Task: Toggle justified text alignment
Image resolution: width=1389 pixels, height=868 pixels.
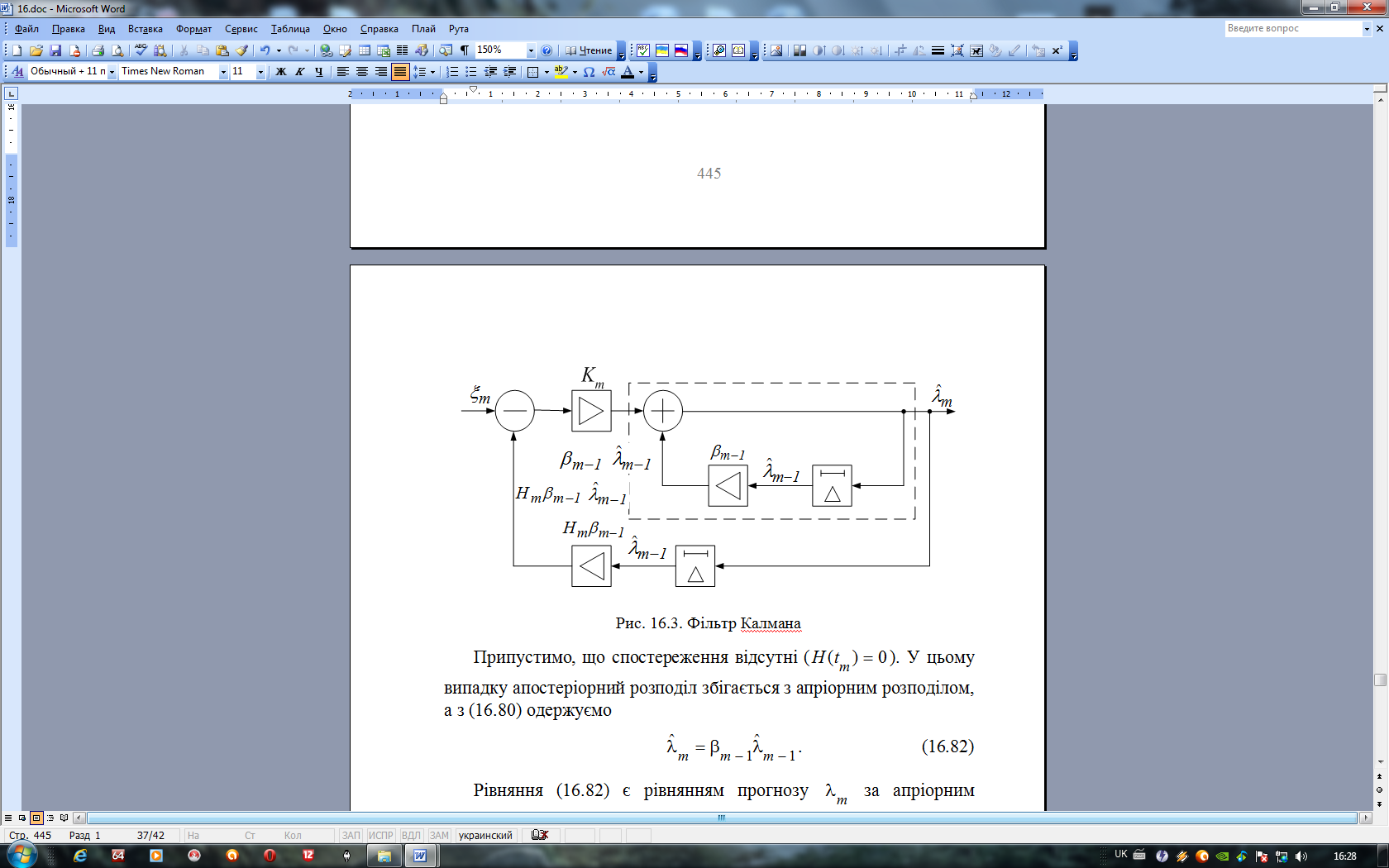Action: point(400,72)
